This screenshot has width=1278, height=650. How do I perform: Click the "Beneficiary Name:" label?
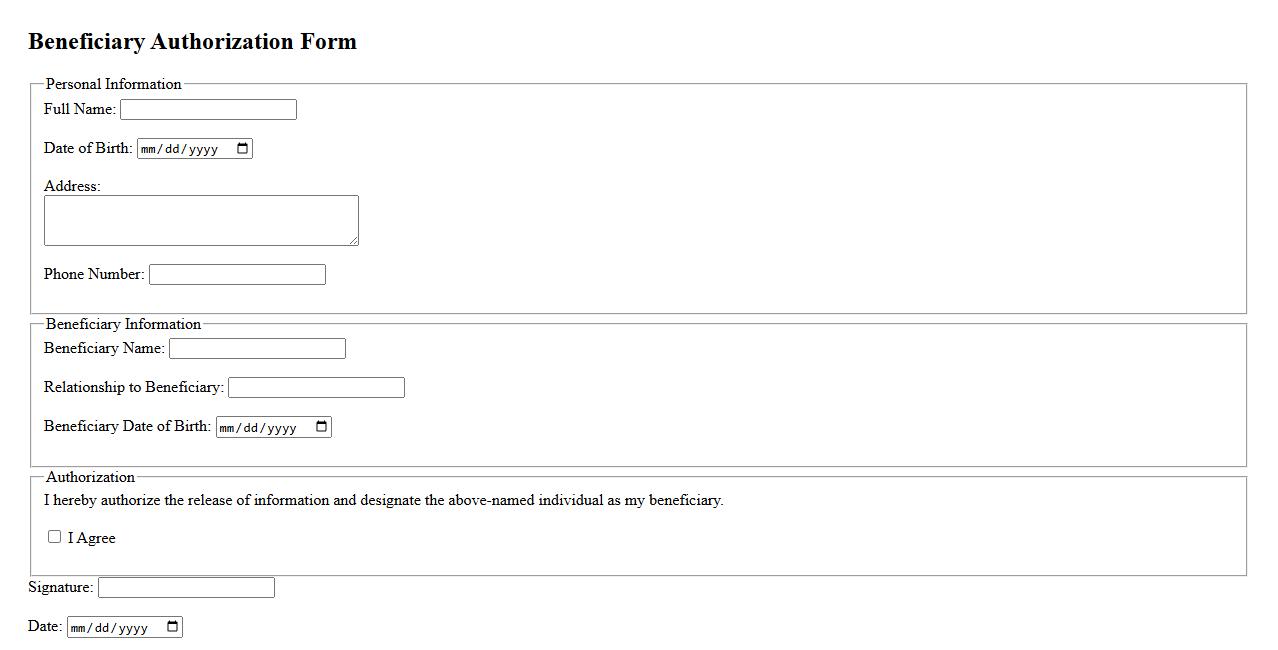coord(104,349)
